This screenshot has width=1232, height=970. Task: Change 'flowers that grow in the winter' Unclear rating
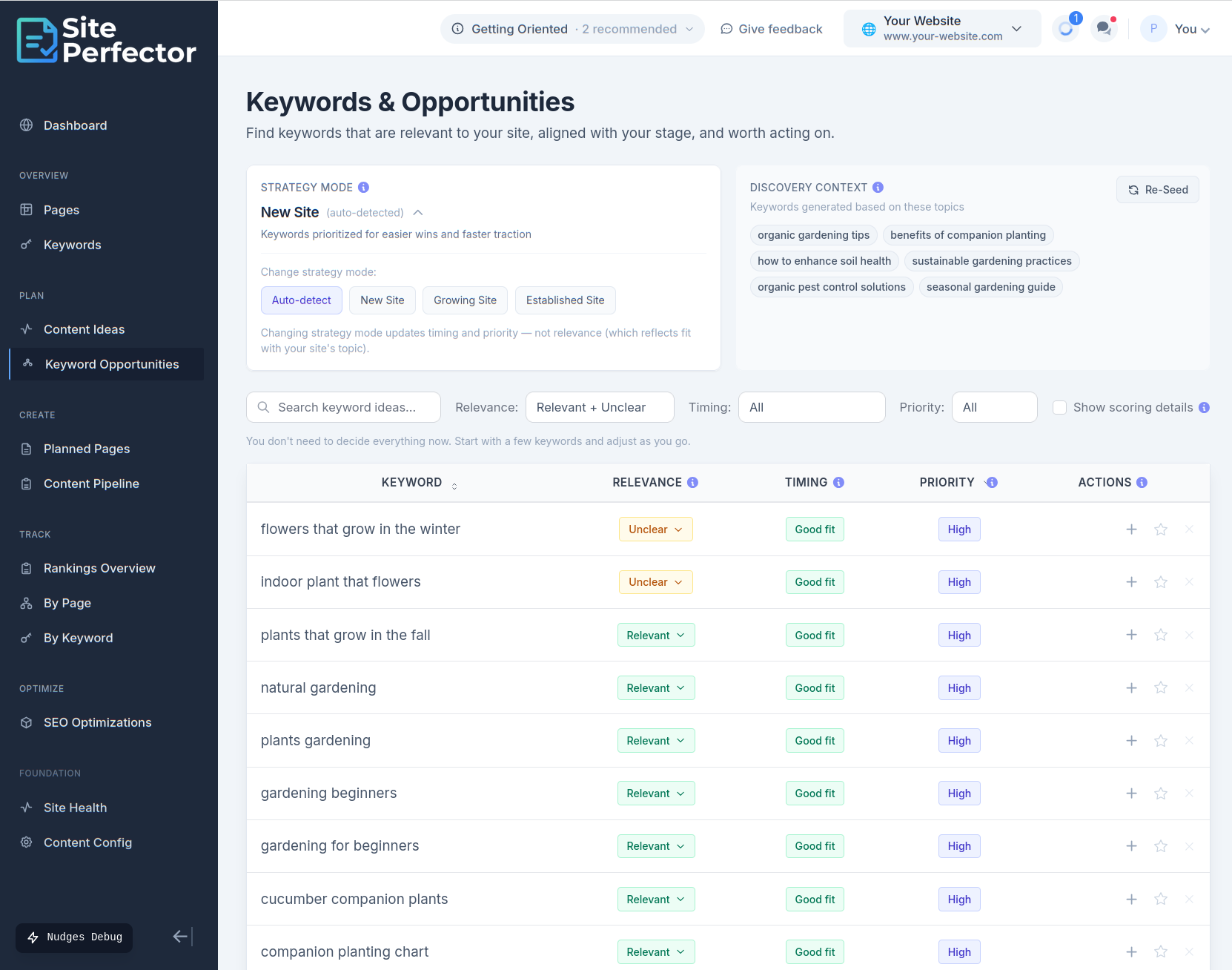(x=655, y=529)
